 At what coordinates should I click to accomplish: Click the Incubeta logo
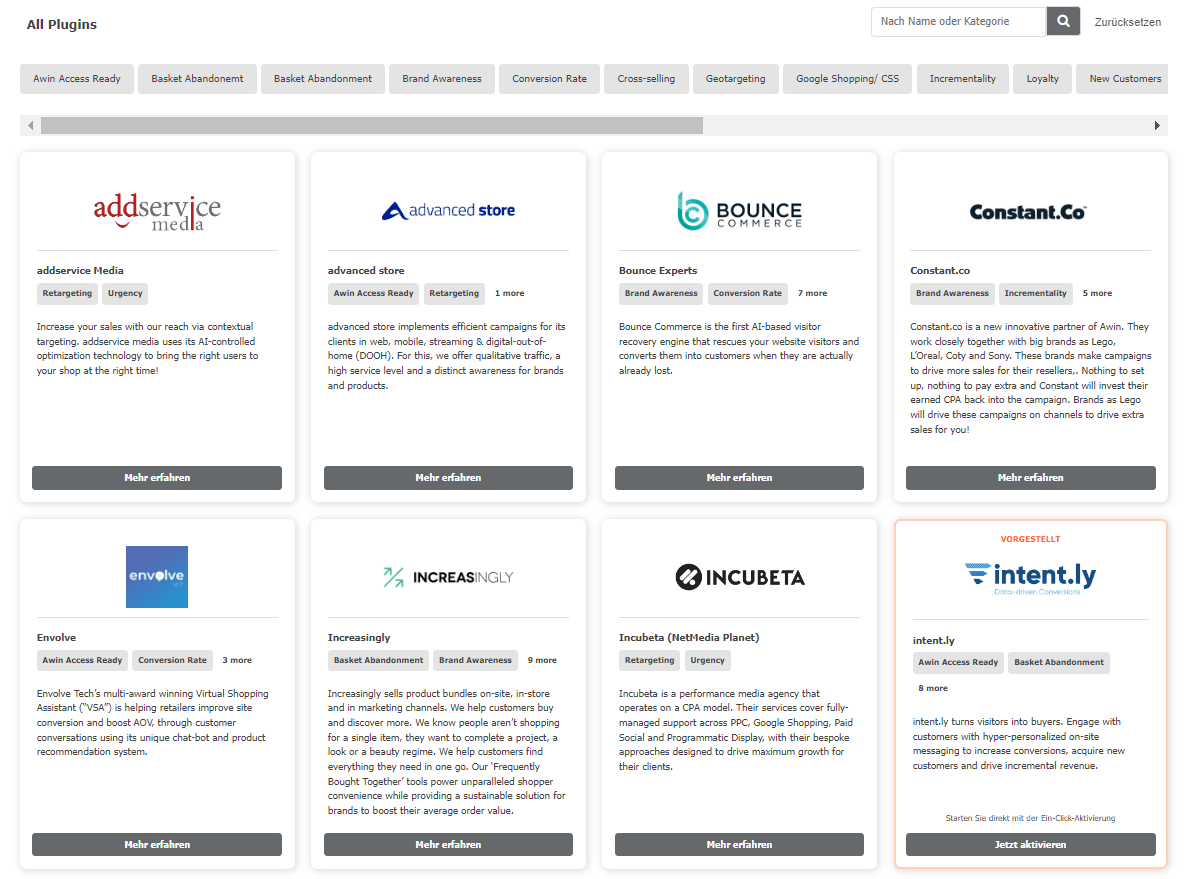click(x=739, y=577)
